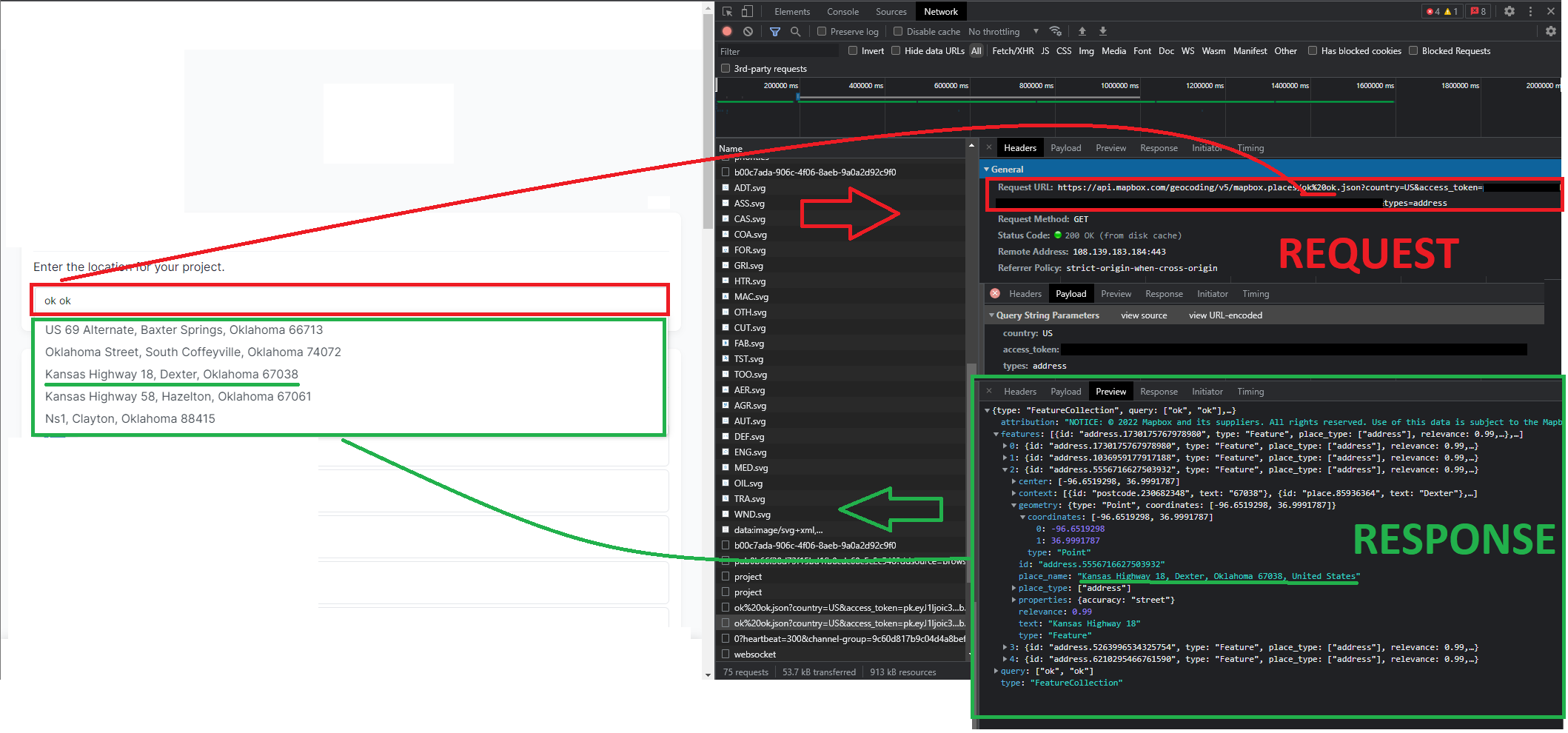Screen dimensions: 1568x733
Task: Expand feature 4 in response preview
Action: pos(1005,659)
